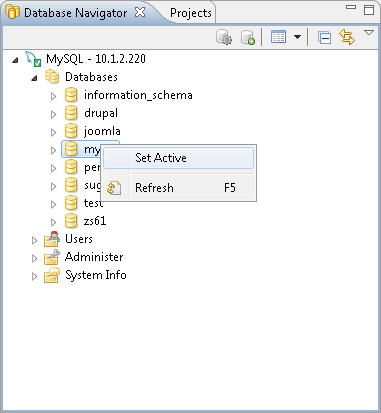The height and width of the screenshot is (413, 381).
Task: Click the table view toolbar icon
Action: coord(278,37)
